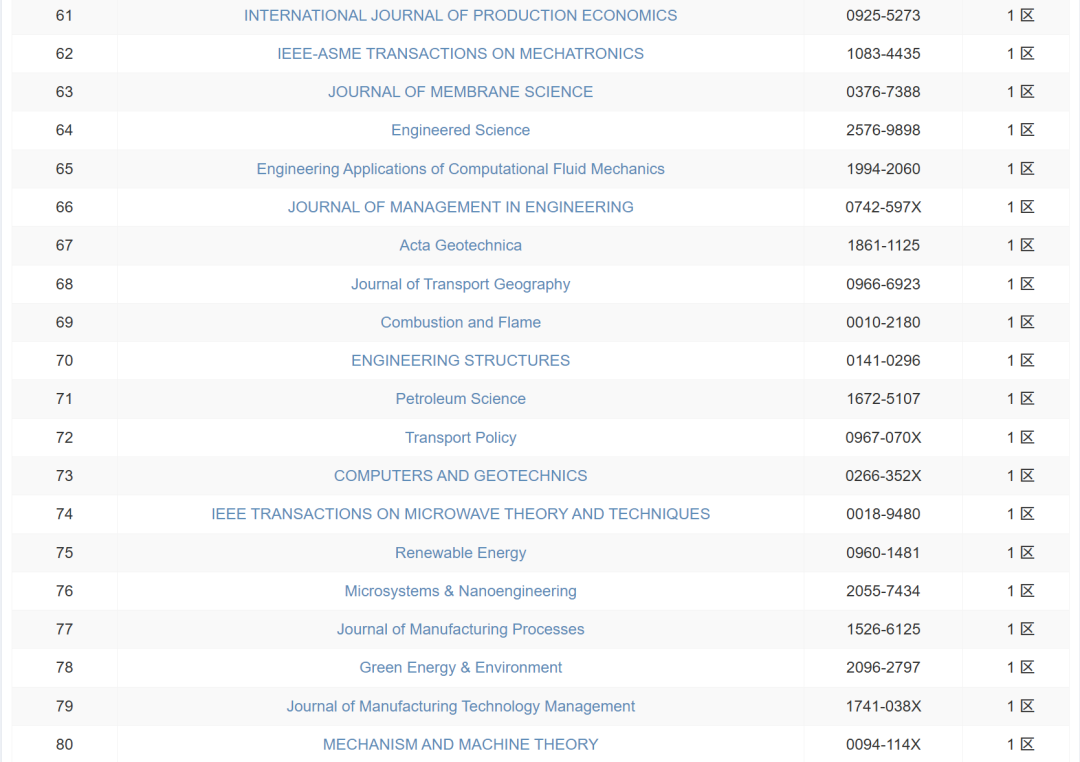Select ISSN 1861-1125 cell
The height and width of the screenshot is (762, 1080).
click(883, 245)
